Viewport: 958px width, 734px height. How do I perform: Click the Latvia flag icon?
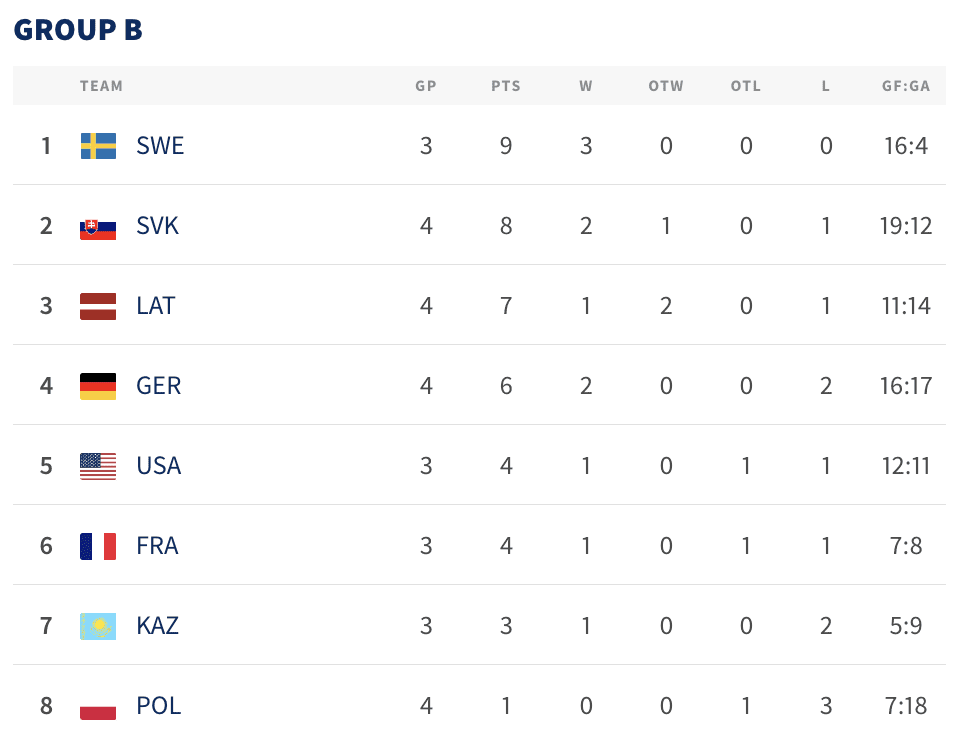[98, 306]
